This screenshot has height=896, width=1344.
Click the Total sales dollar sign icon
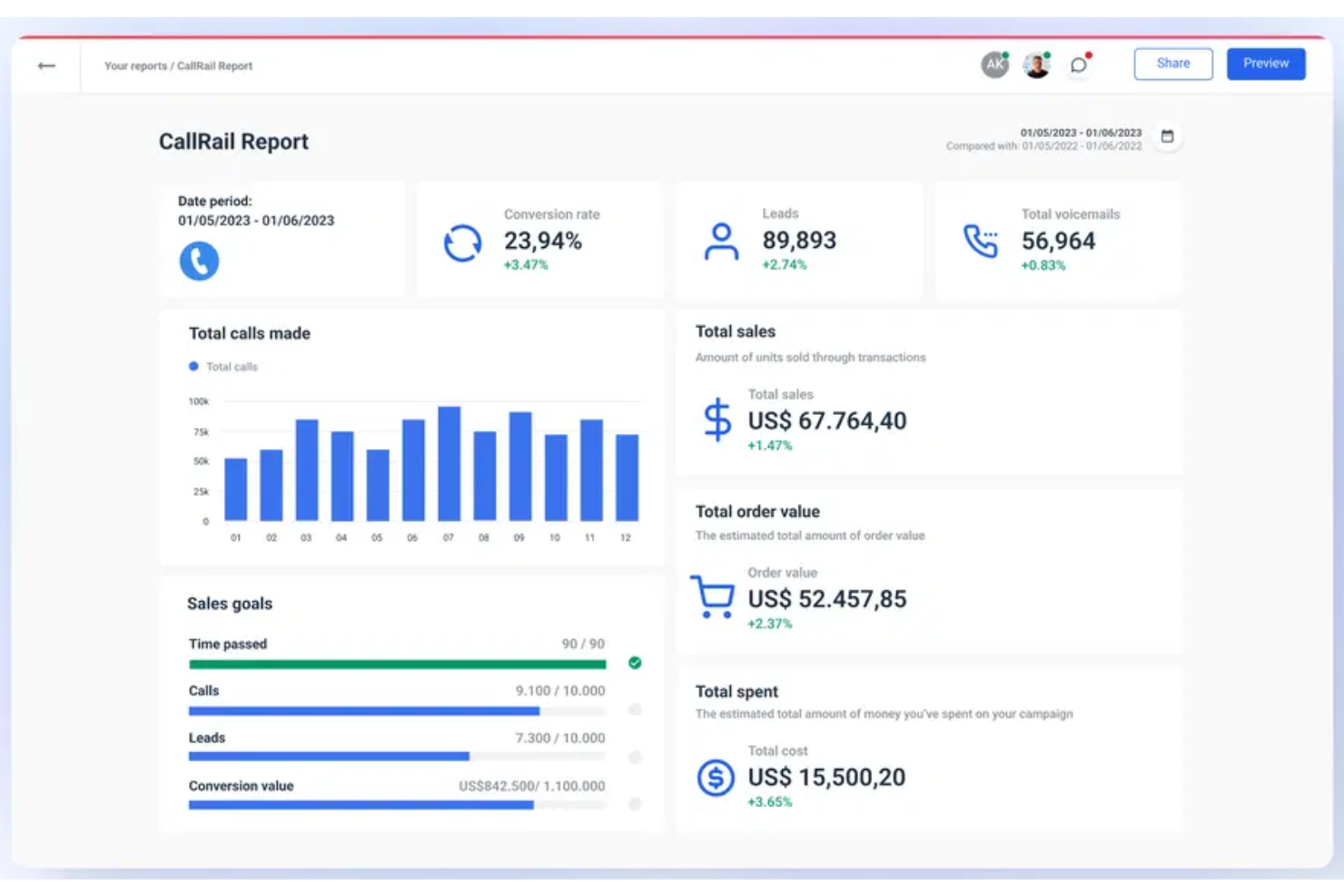[x=717, y=419]
